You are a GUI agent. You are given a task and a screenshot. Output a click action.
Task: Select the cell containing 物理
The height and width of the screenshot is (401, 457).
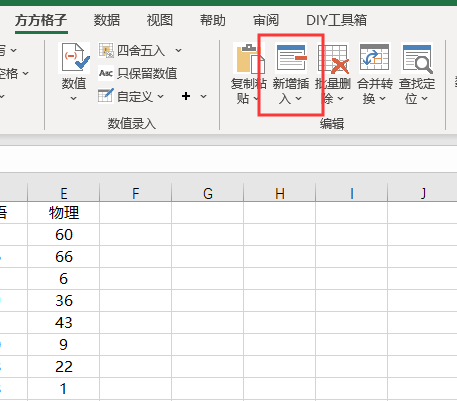64,212
